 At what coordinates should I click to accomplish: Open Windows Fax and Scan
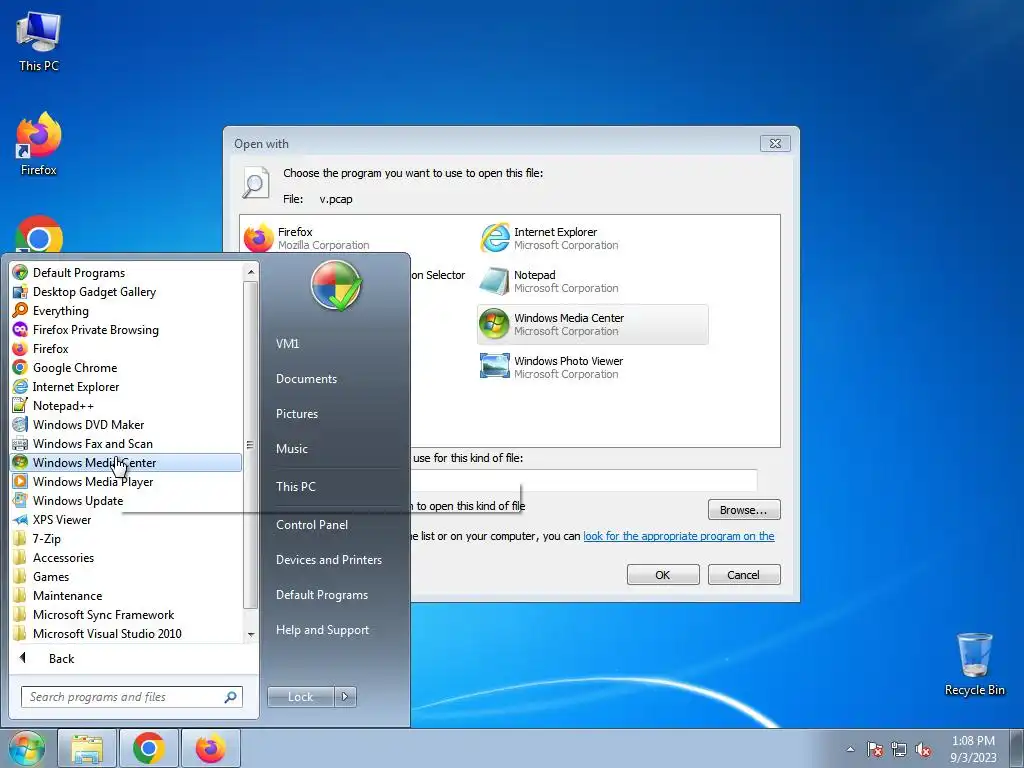click(92, 443)
